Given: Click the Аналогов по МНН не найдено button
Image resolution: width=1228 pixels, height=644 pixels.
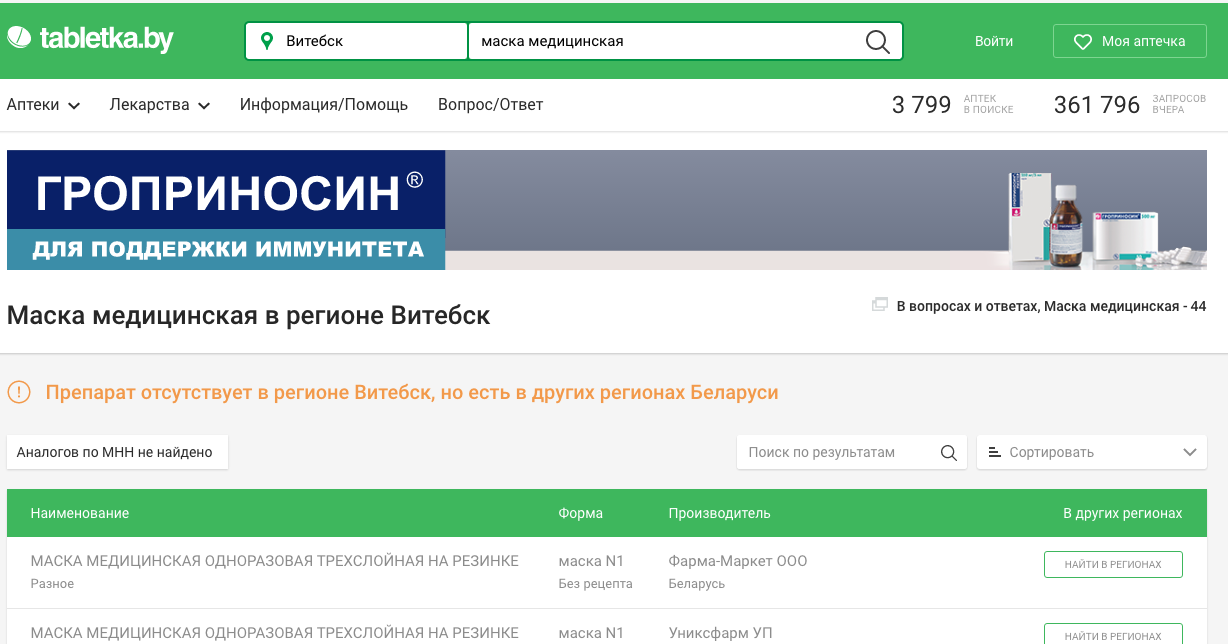Looking at the screenshot, I should 117,452.
